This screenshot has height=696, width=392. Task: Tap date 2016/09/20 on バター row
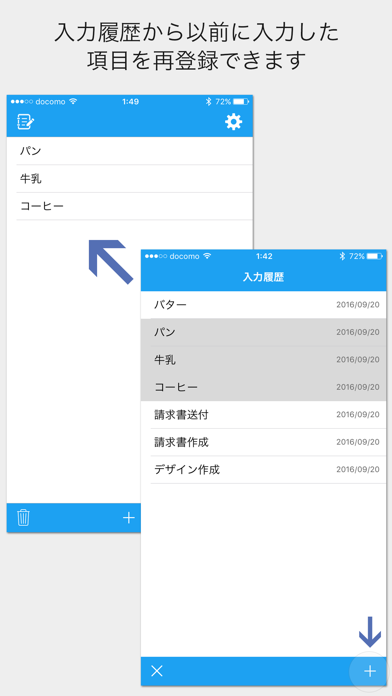coord(358,305)
